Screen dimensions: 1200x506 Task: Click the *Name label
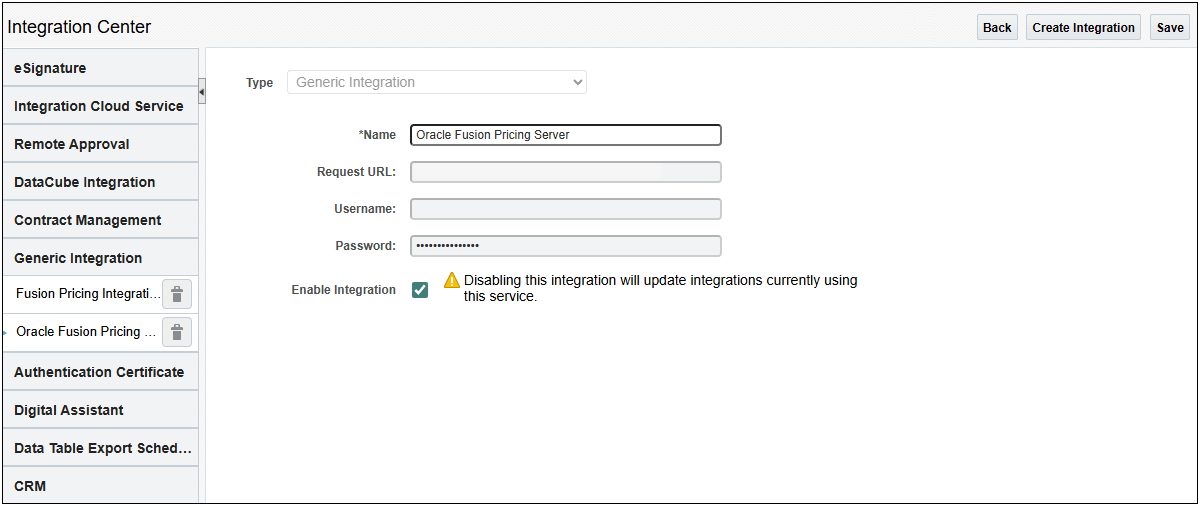377,135
